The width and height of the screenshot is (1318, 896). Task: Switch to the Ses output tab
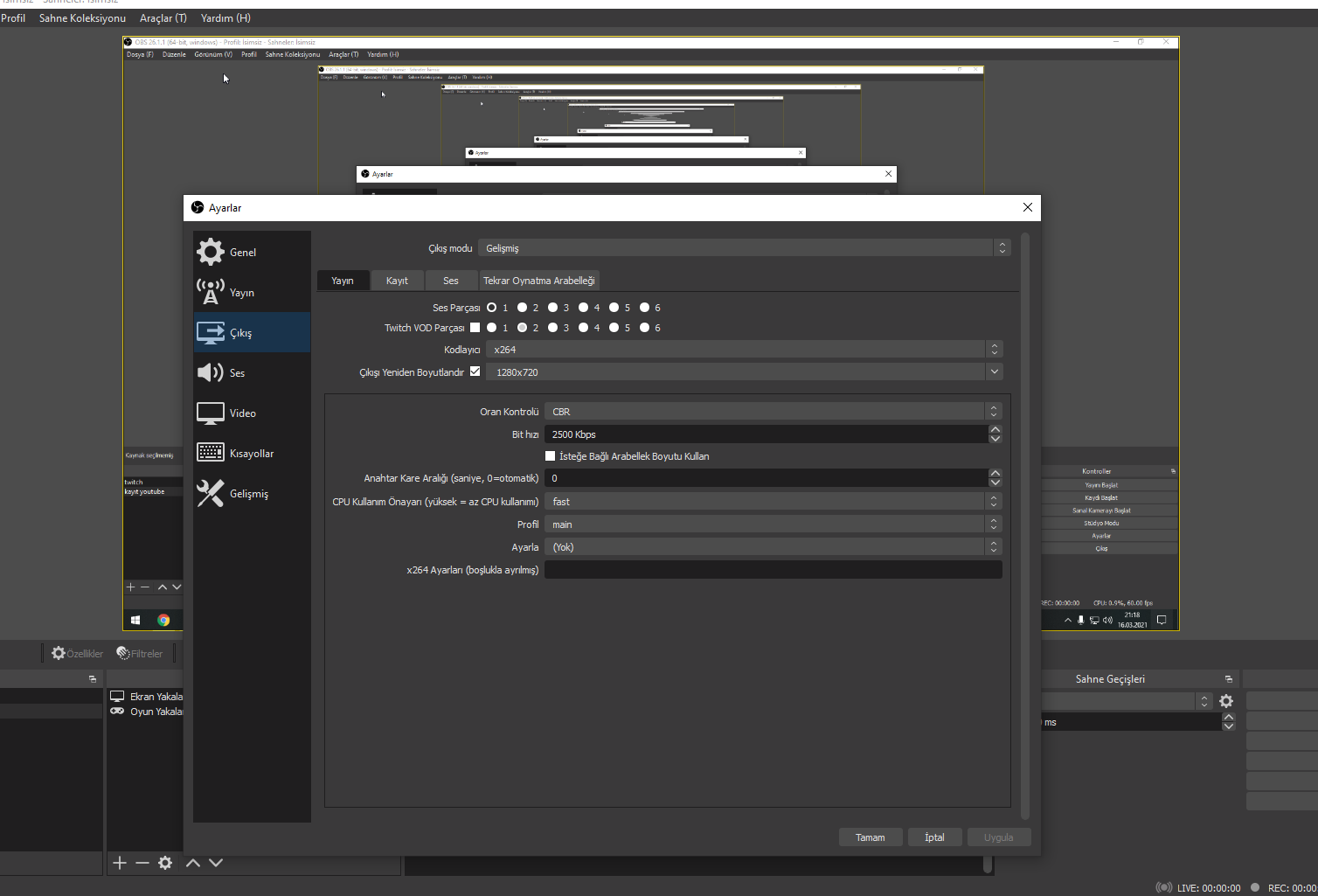click(451, 281)
